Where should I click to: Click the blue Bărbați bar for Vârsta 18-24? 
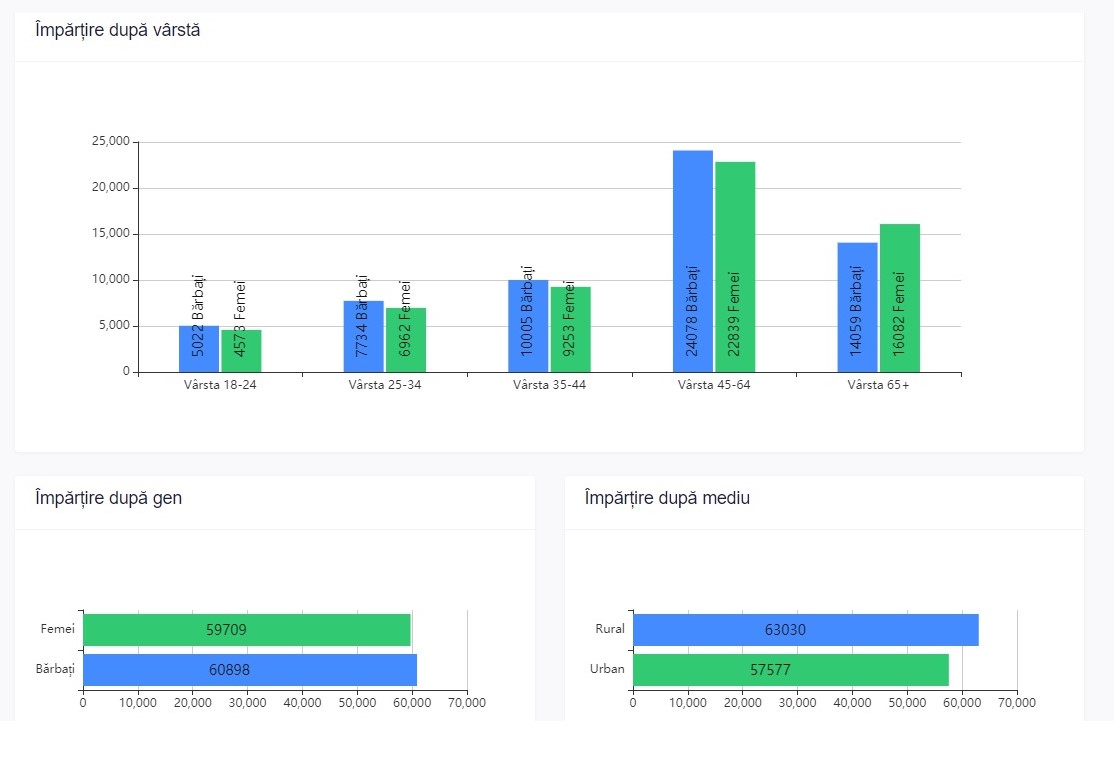tap(199, 349)
